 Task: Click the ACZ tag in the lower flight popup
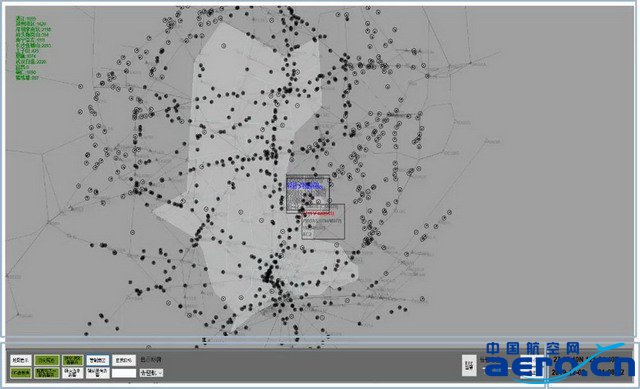pos(308,234)
